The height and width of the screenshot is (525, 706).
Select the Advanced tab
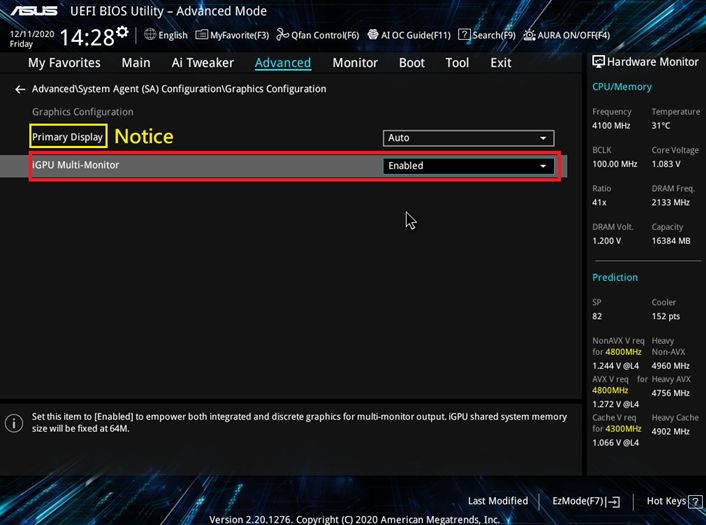pos(283,63)
